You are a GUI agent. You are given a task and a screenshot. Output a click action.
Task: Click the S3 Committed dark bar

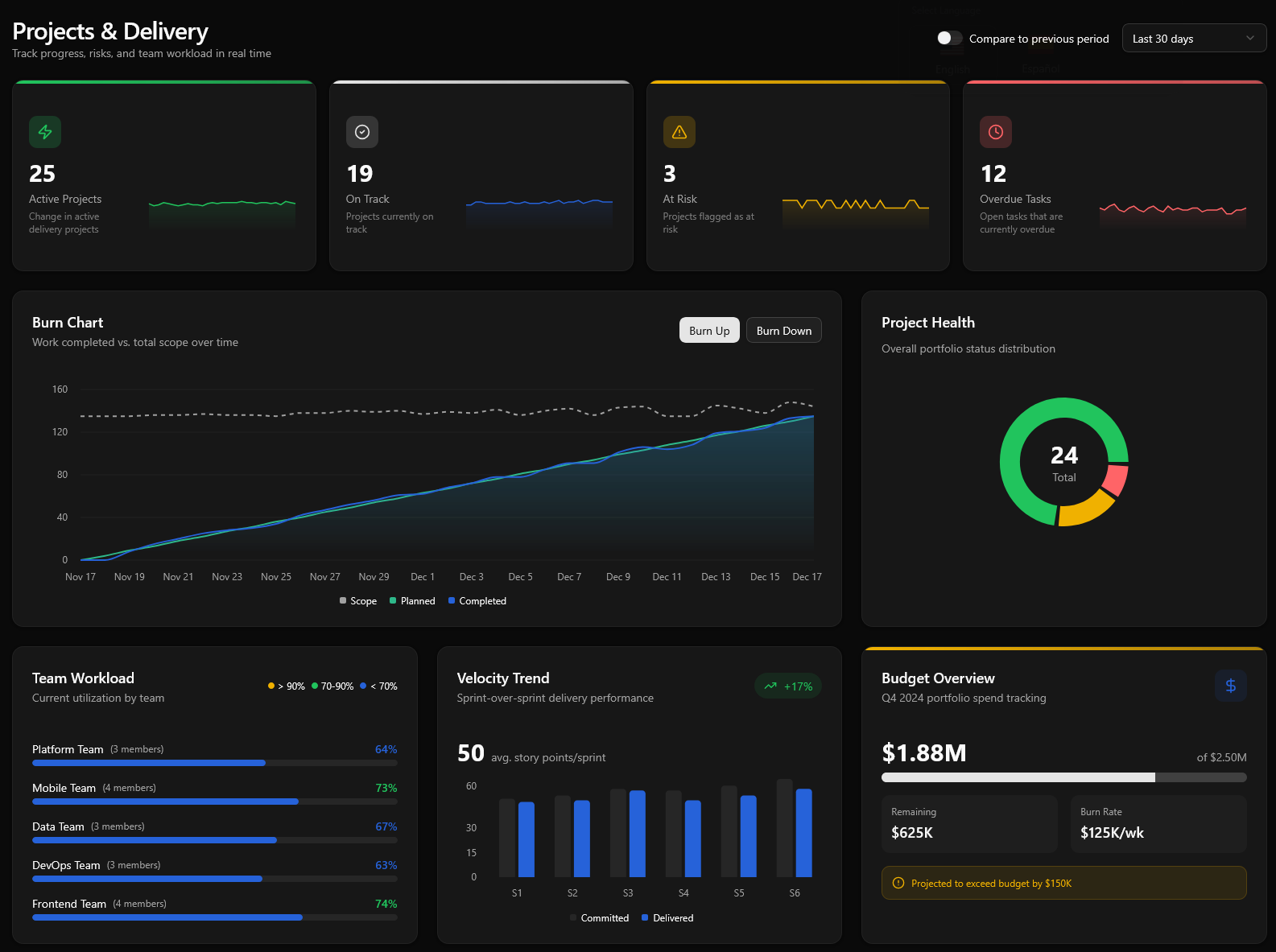coord(618,833)
